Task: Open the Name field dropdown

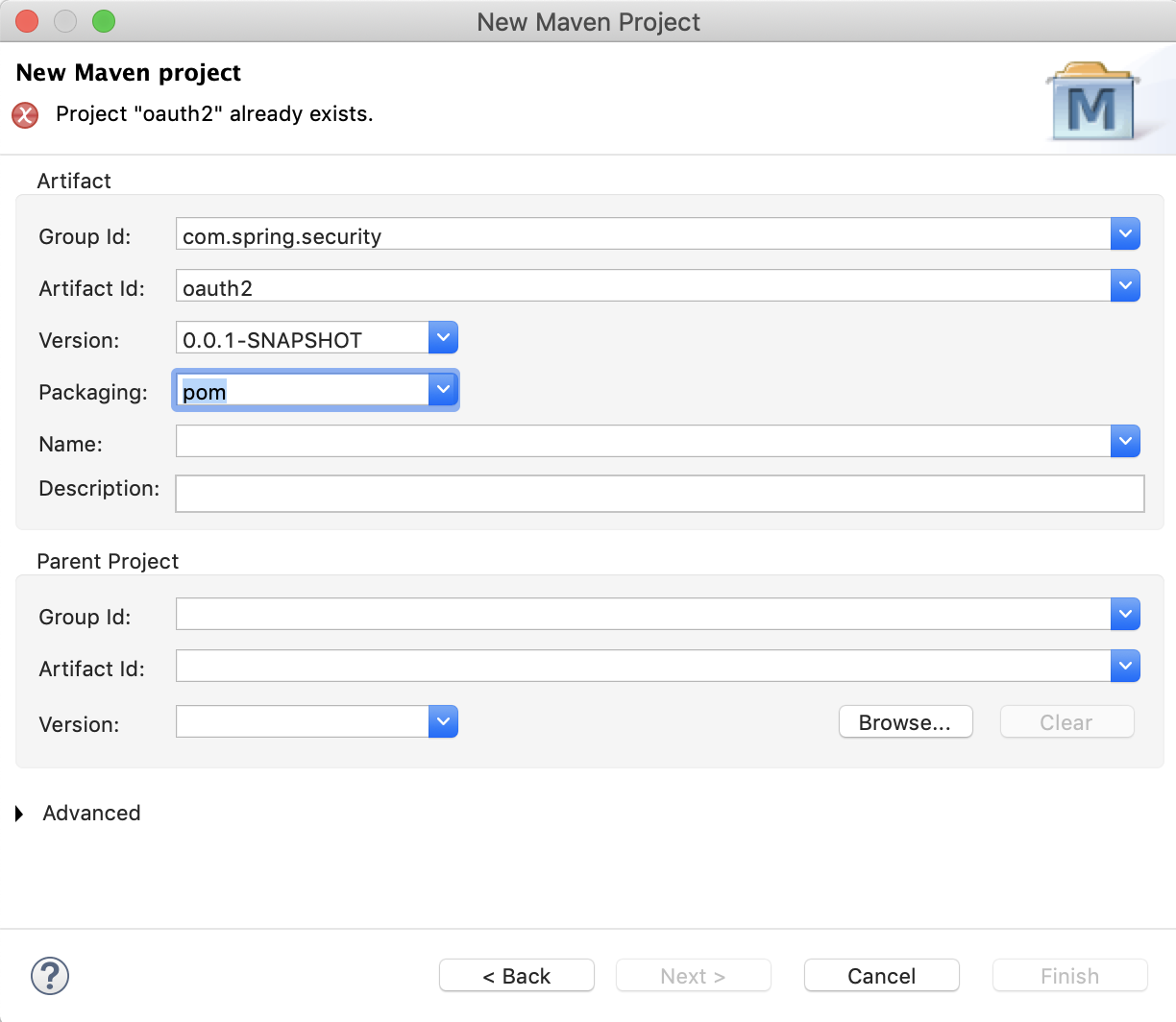Action: point(1124,441)
